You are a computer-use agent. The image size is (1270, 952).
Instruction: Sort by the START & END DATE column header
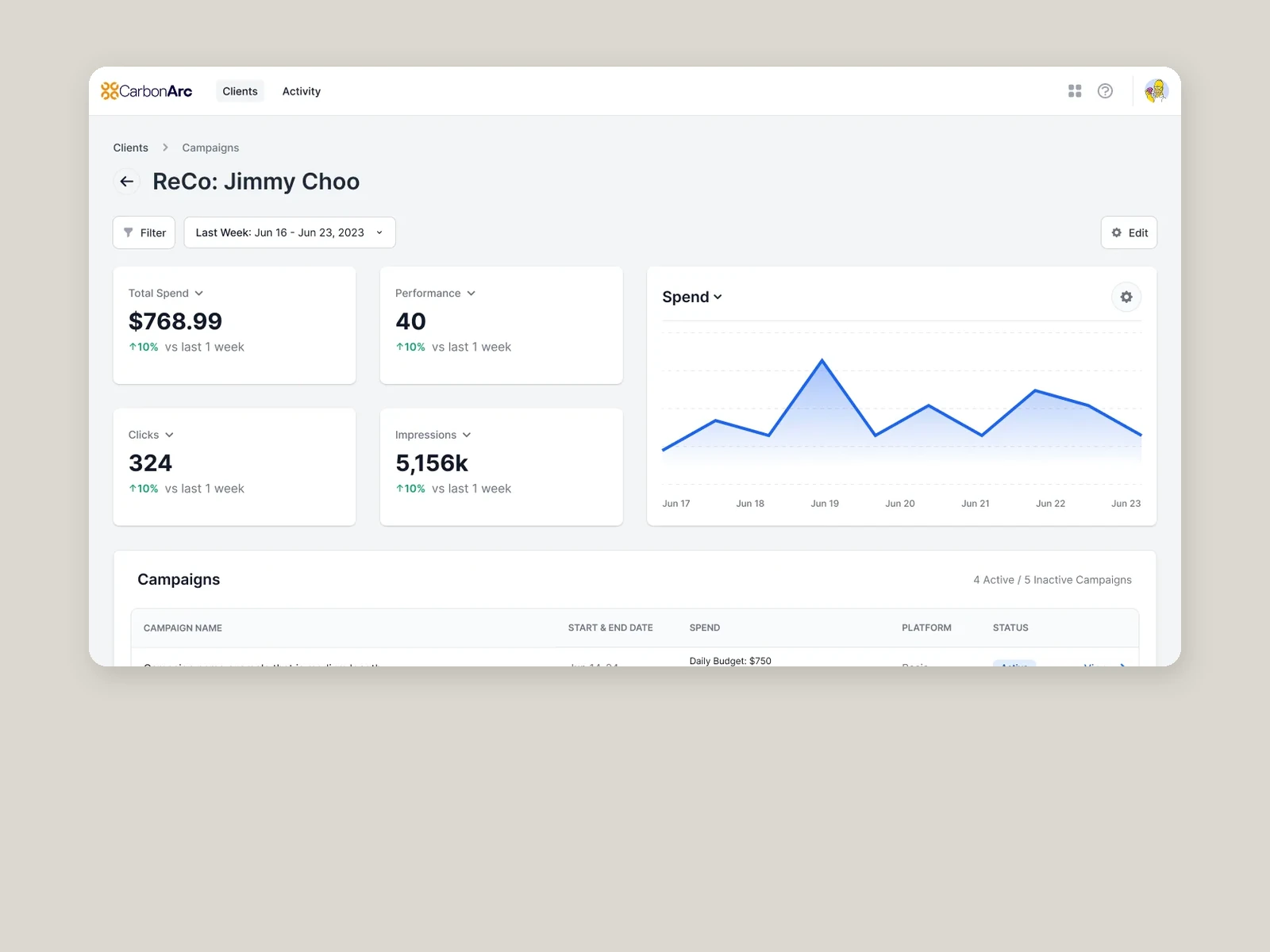(610, 628)
